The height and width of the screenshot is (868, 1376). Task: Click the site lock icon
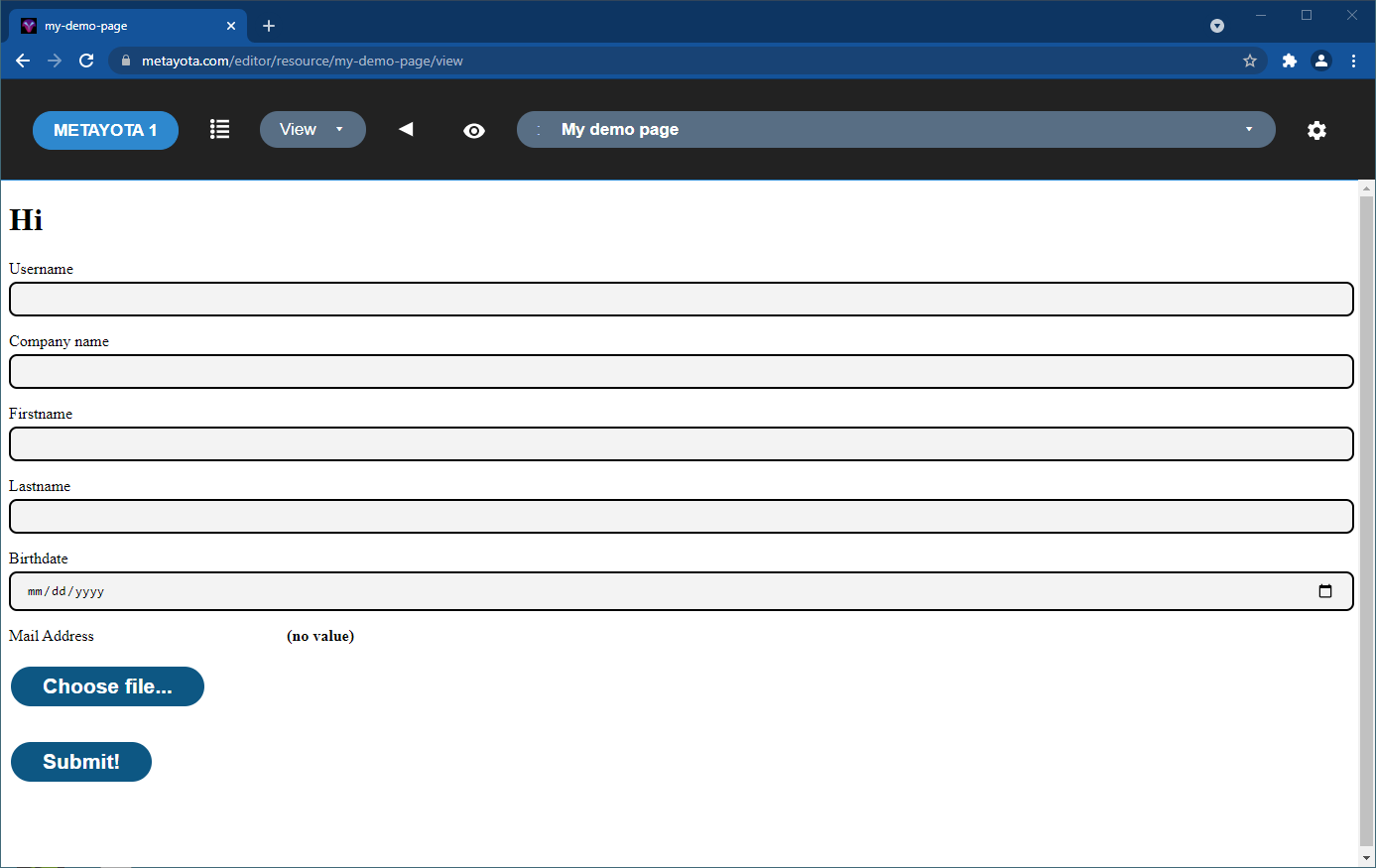click(125, 61)
